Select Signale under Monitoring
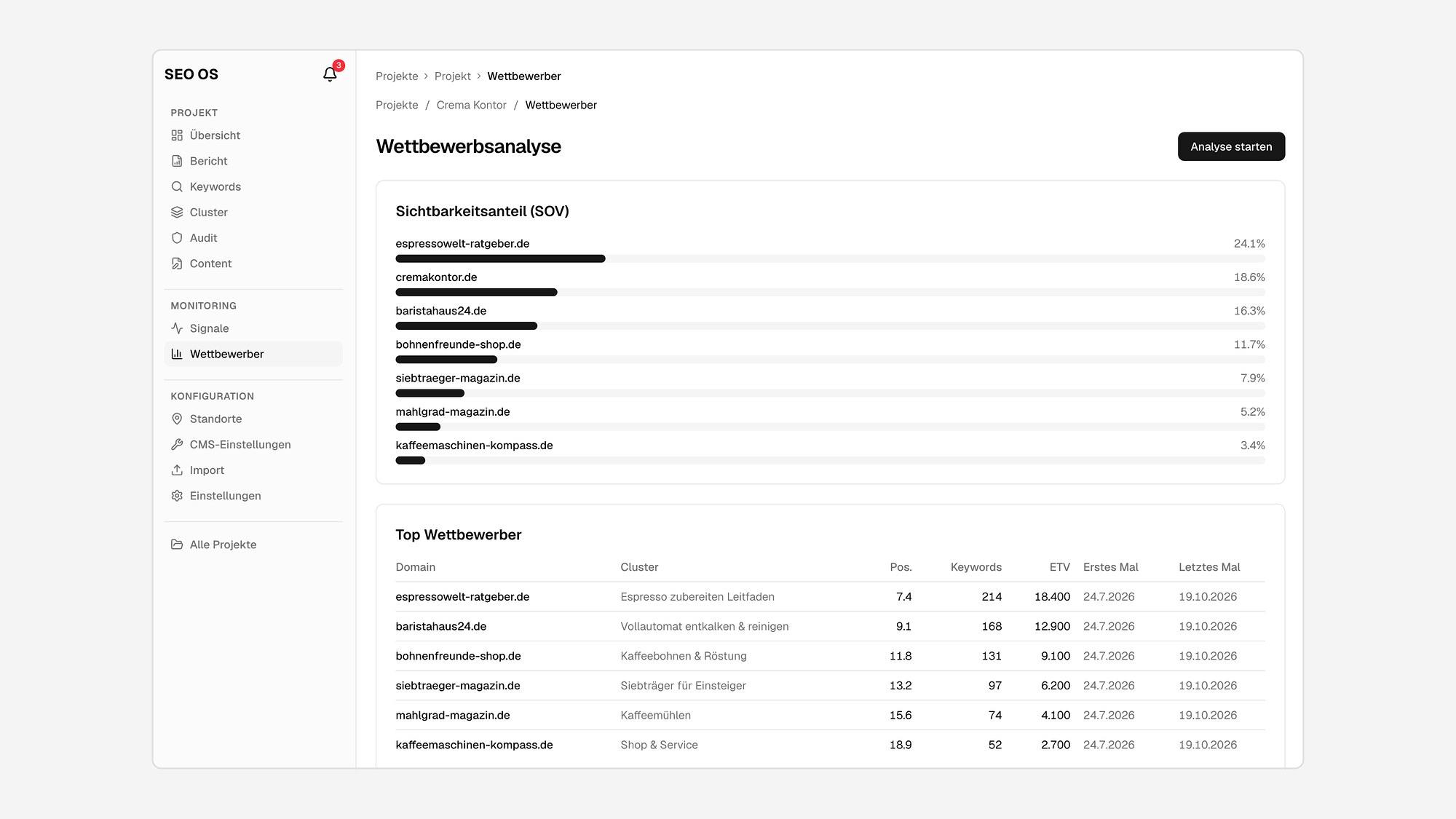Image resolution: width=1456 pixels, height=819 pixels. coord(253,328)
